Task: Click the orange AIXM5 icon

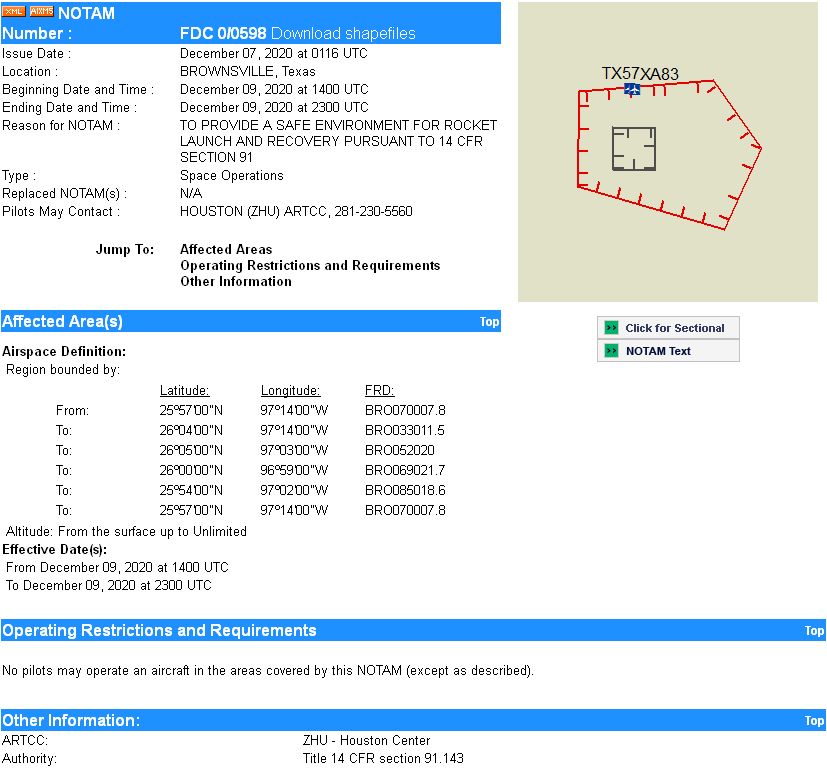Action: click(42, 11)
